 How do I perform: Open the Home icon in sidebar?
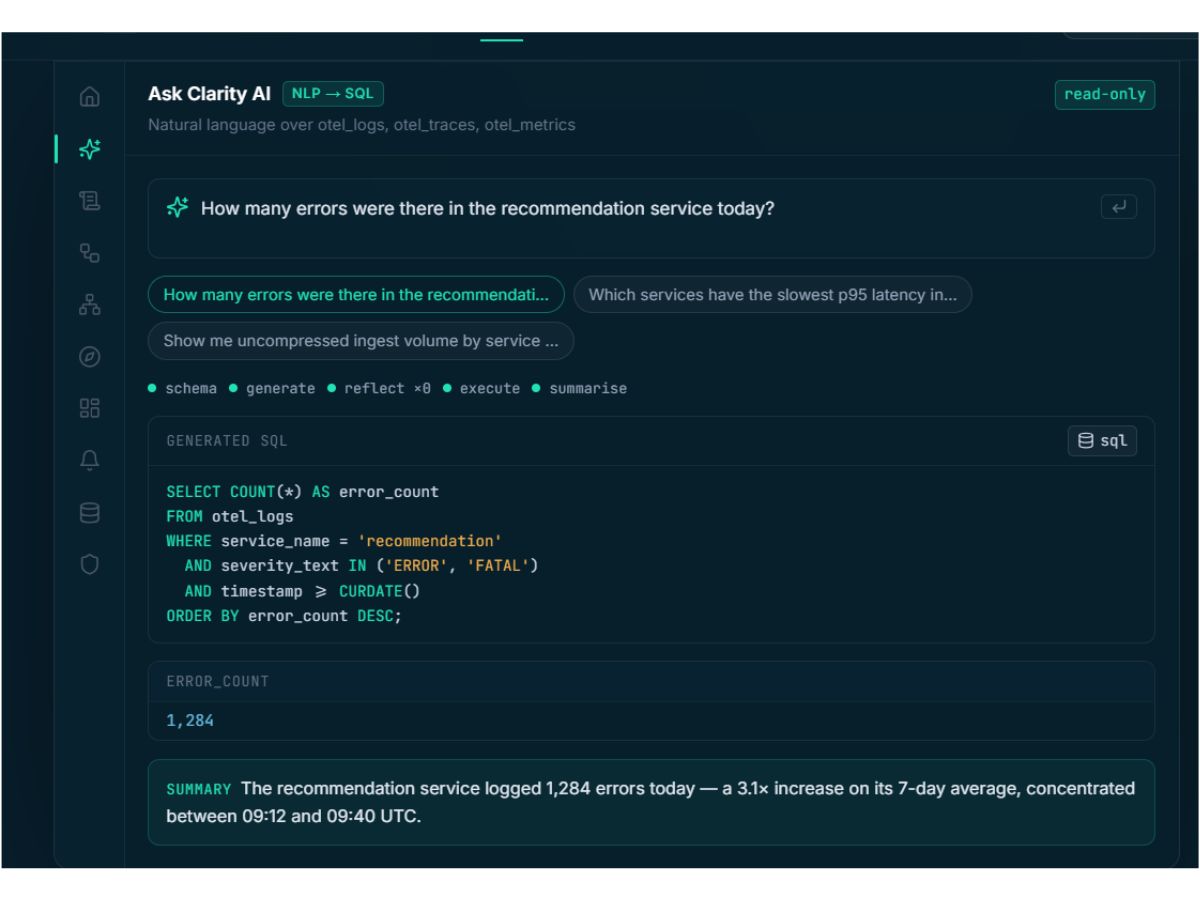[90, 97]
